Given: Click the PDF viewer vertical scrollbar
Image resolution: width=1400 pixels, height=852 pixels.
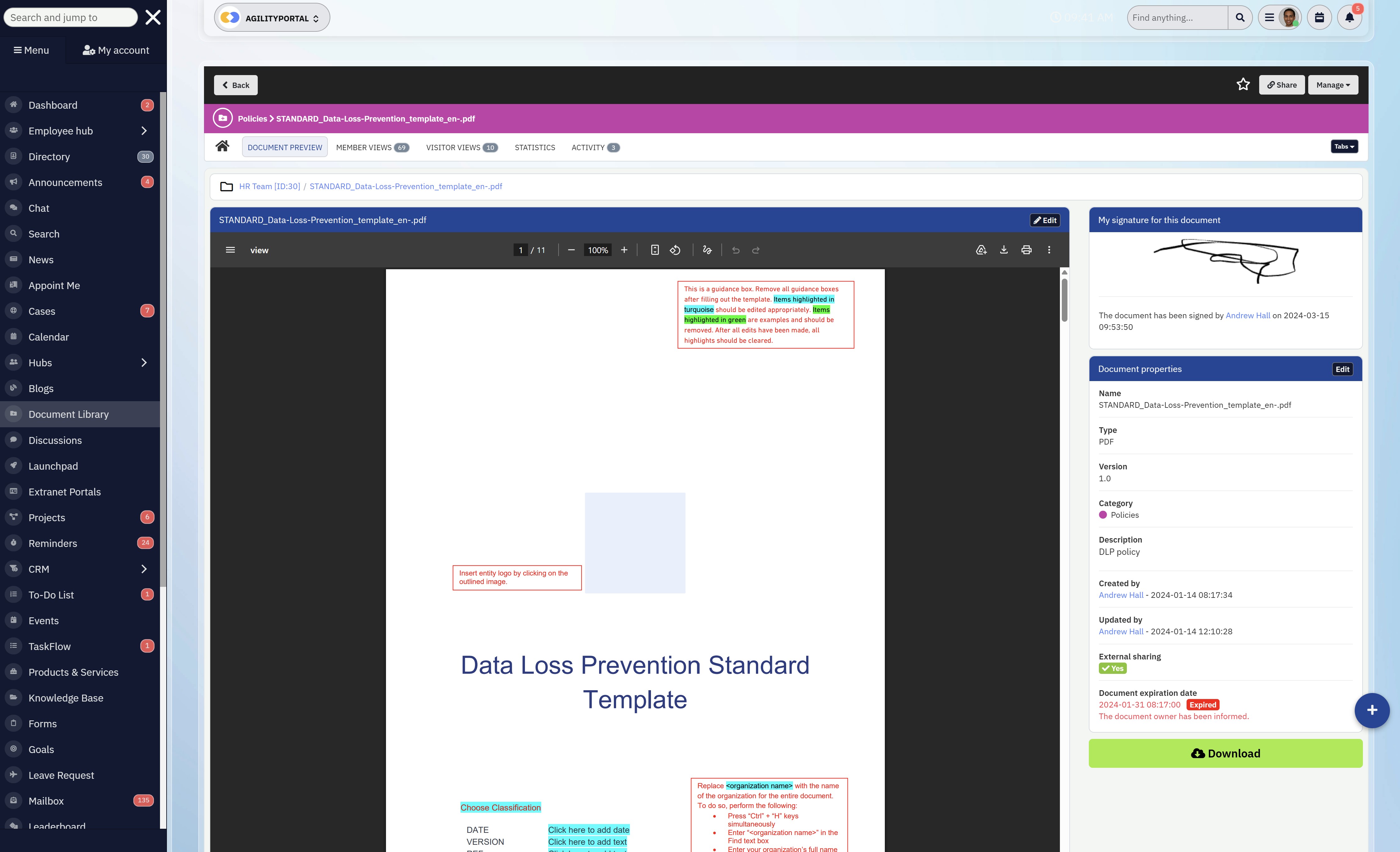Looking at the screenshot, I should [1064, 301].
